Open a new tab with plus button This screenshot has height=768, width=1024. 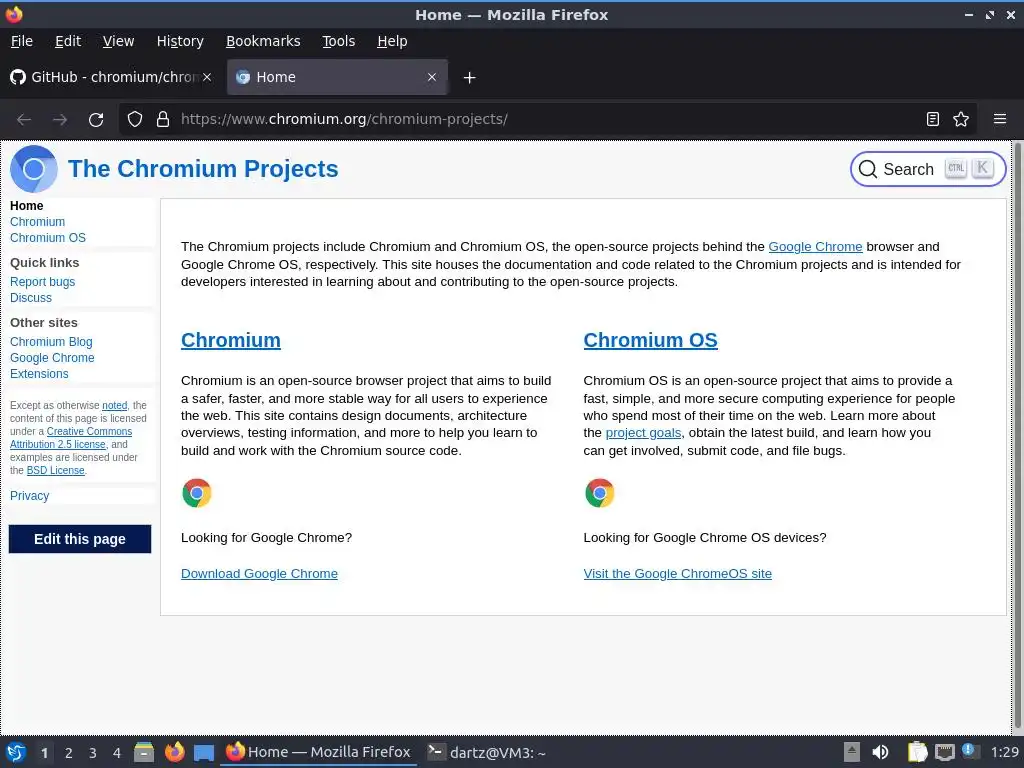pyautogui.click(x=469, y=78)
